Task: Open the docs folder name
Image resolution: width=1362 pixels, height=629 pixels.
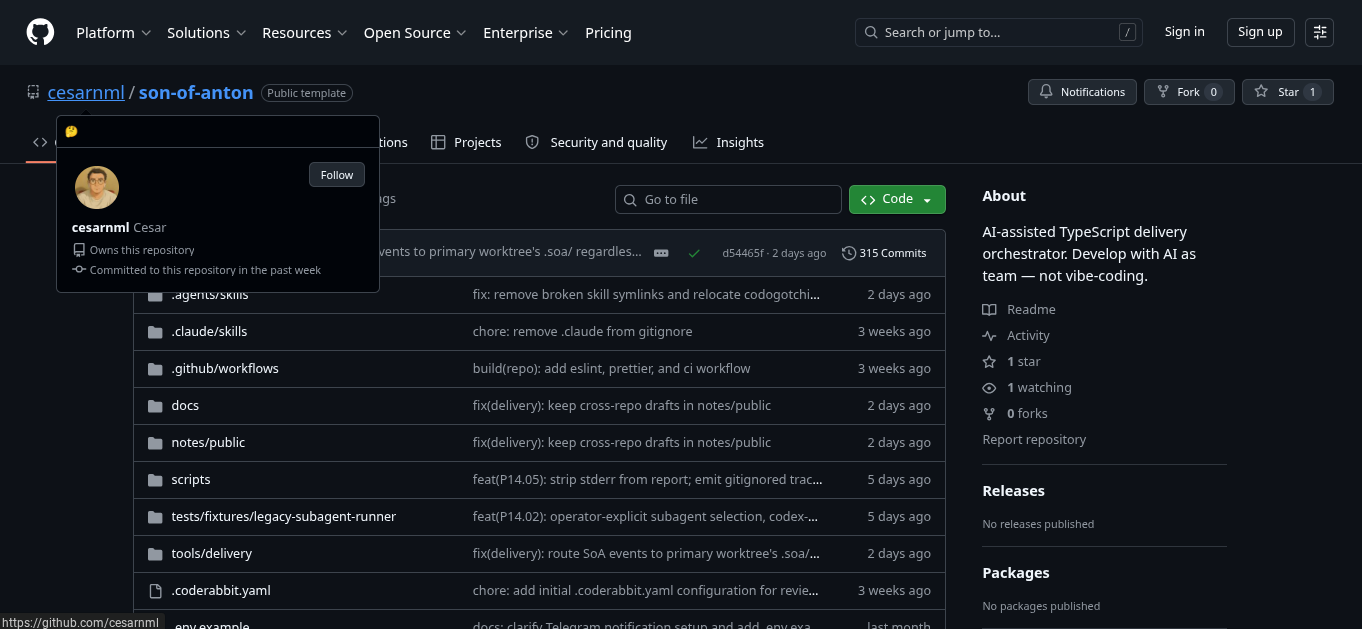Action: (x=185, y=405)
